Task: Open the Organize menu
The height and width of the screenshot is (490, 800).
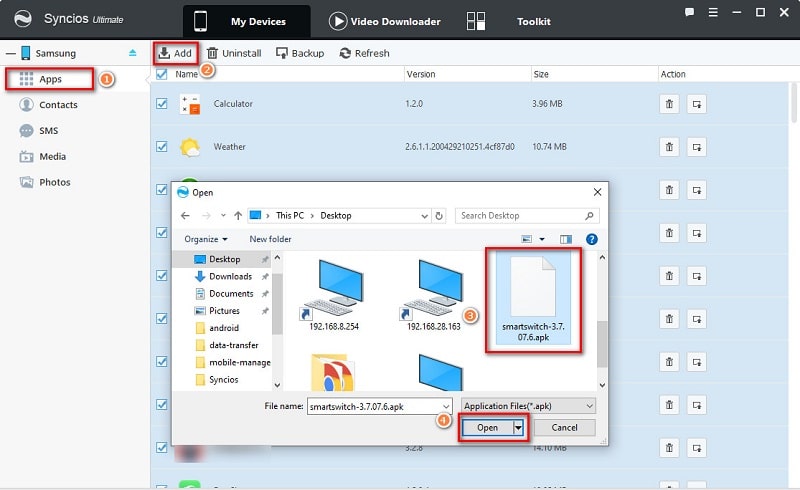Action: click(206, 239)
